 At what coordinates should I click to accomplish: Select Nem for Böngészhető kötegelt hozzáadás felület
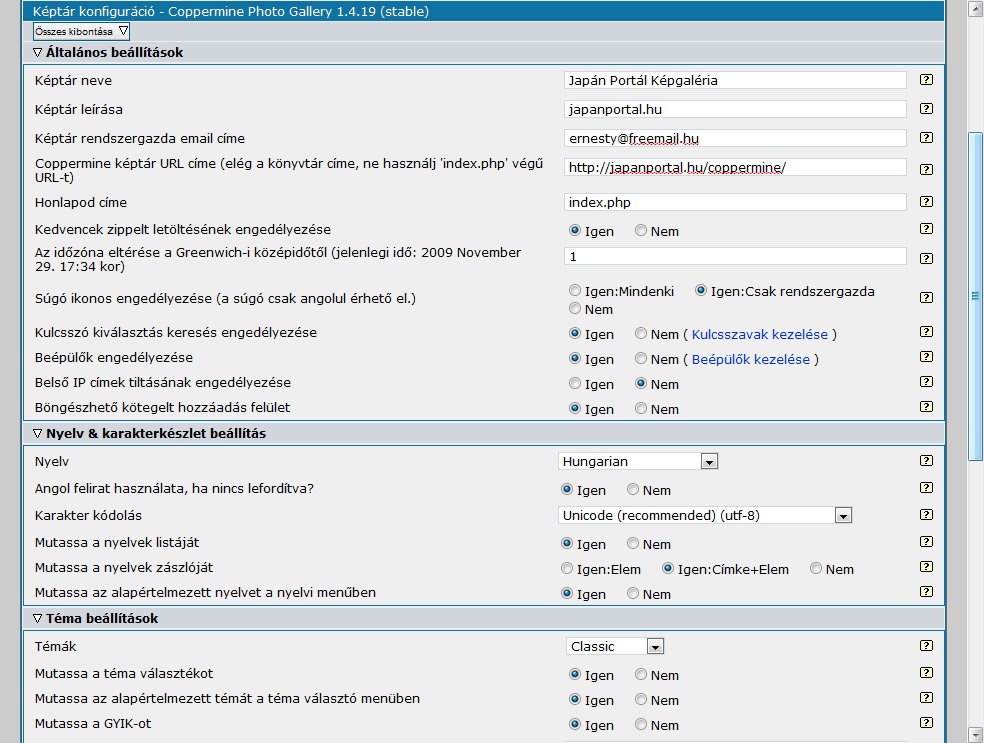[641, 408]
